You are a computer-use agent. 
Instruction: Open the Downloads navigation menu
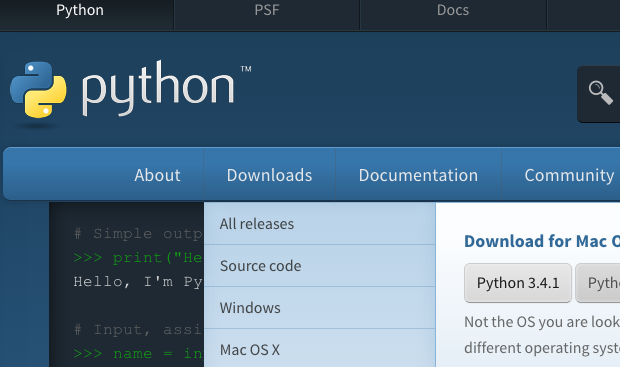pyautogui.click(x=270, y=175)
